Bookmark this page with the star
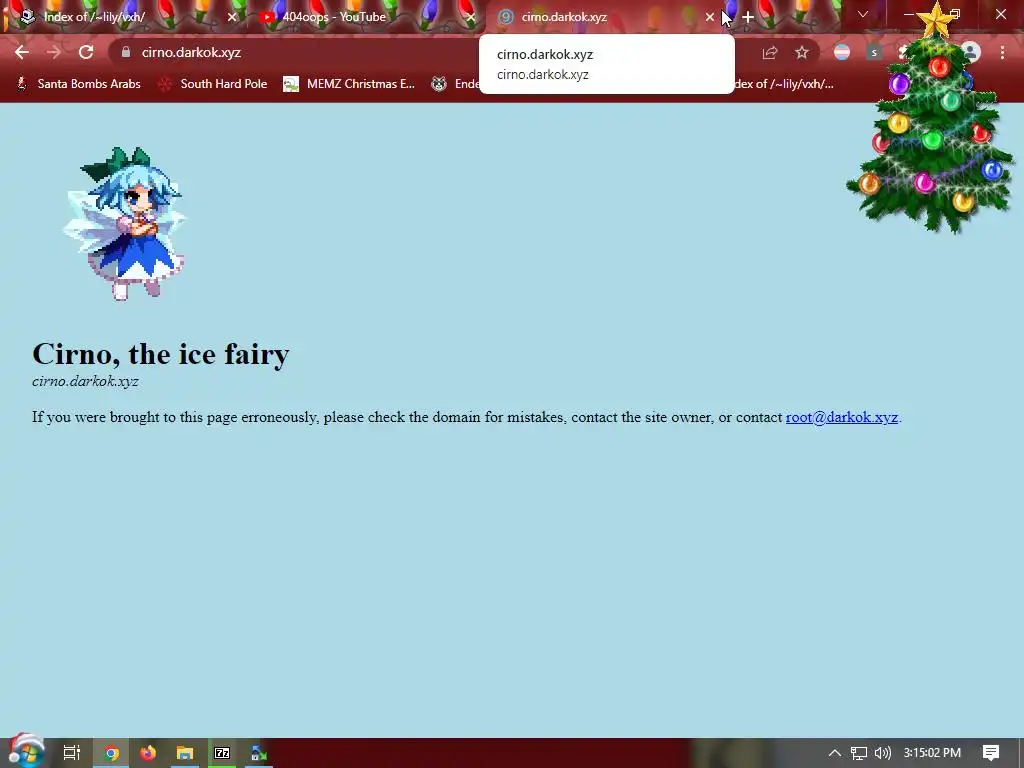 click(x=802, y=52)
